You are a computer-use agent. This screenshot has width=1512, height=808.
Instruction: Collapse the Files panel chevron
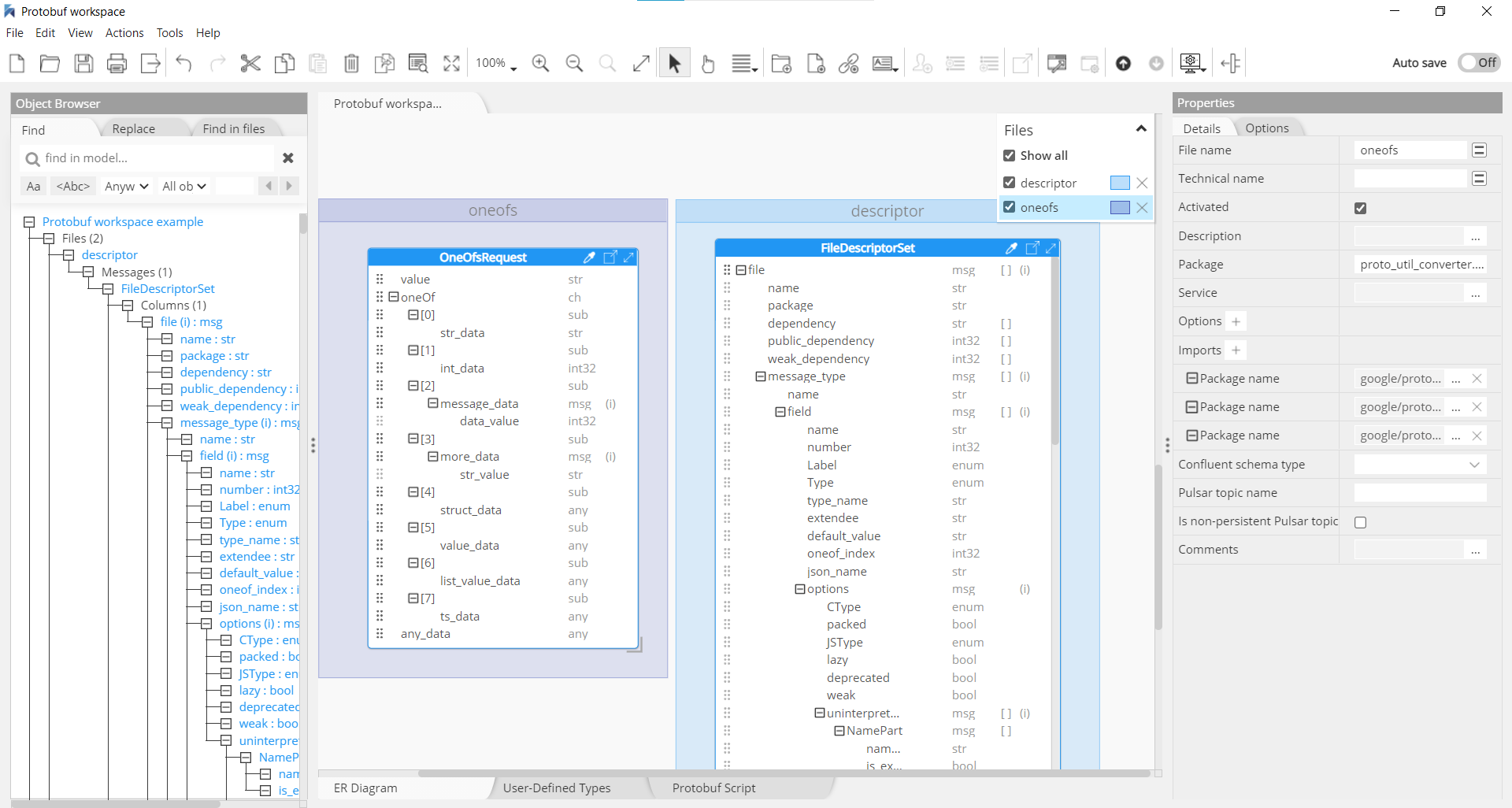coord(1140,129)
